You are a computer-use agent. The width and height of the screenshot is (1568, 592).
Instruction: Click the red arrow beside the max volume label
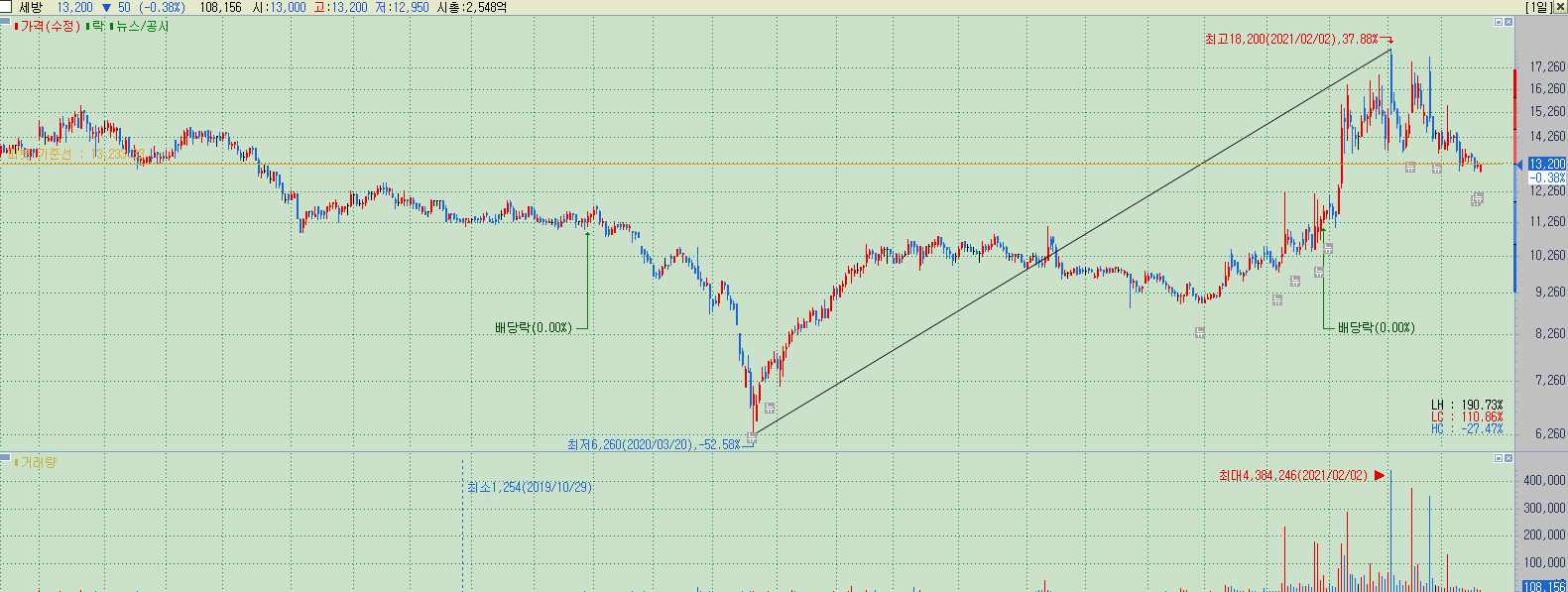click(1380, 476)
